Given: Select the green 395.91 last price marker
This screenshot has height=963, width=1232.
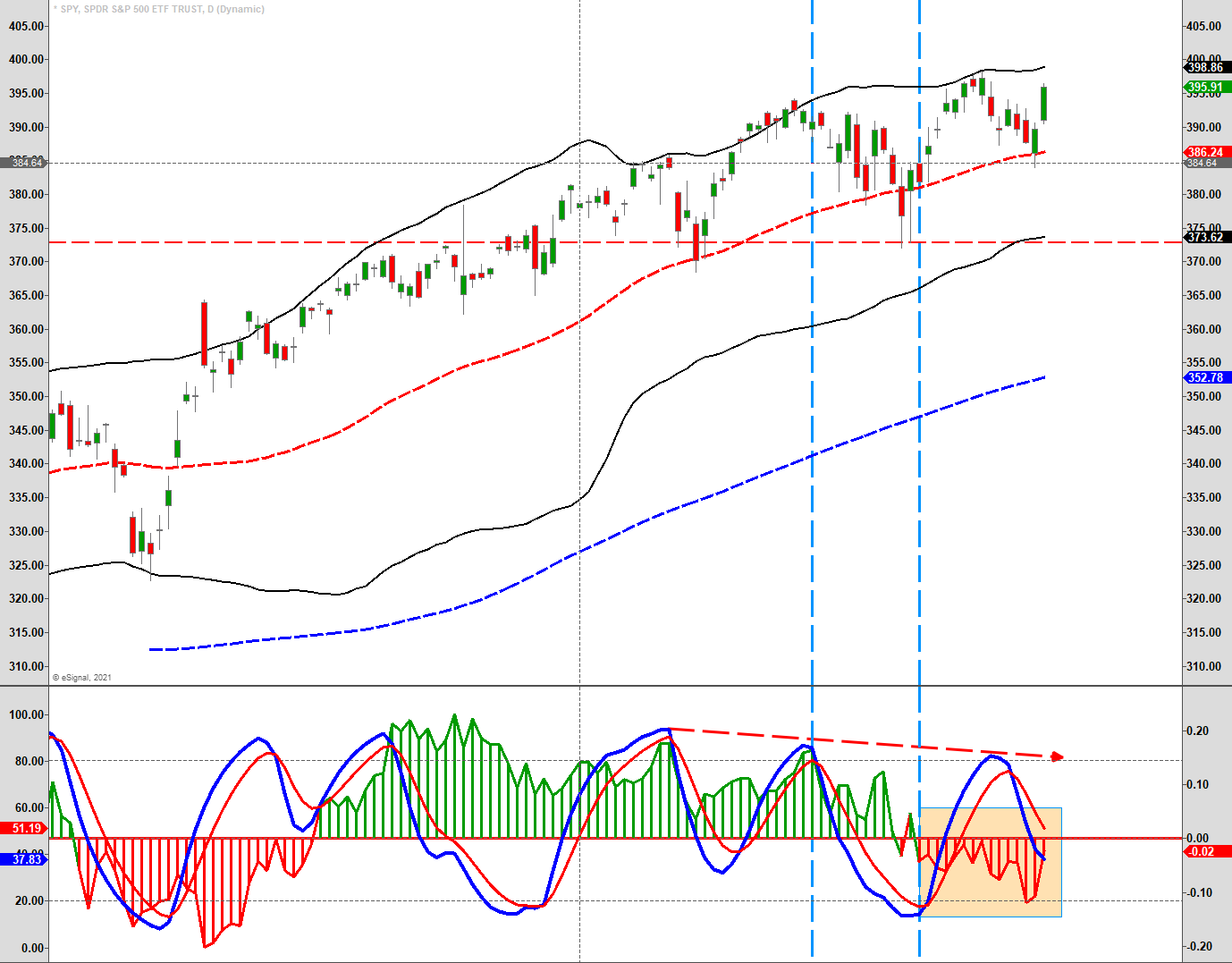Looking at the screenshot, I should 1205,87.
